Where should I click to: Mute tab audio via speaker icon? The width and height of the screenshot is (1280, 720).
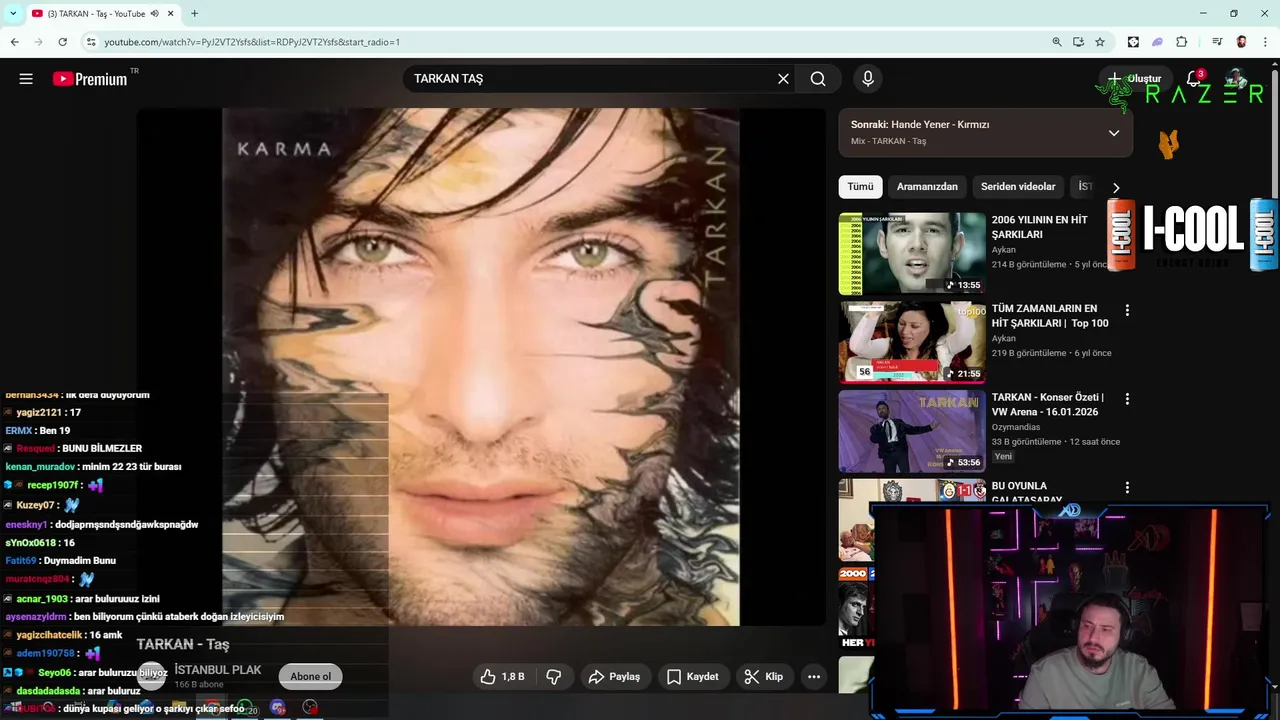tap(155, 14)
